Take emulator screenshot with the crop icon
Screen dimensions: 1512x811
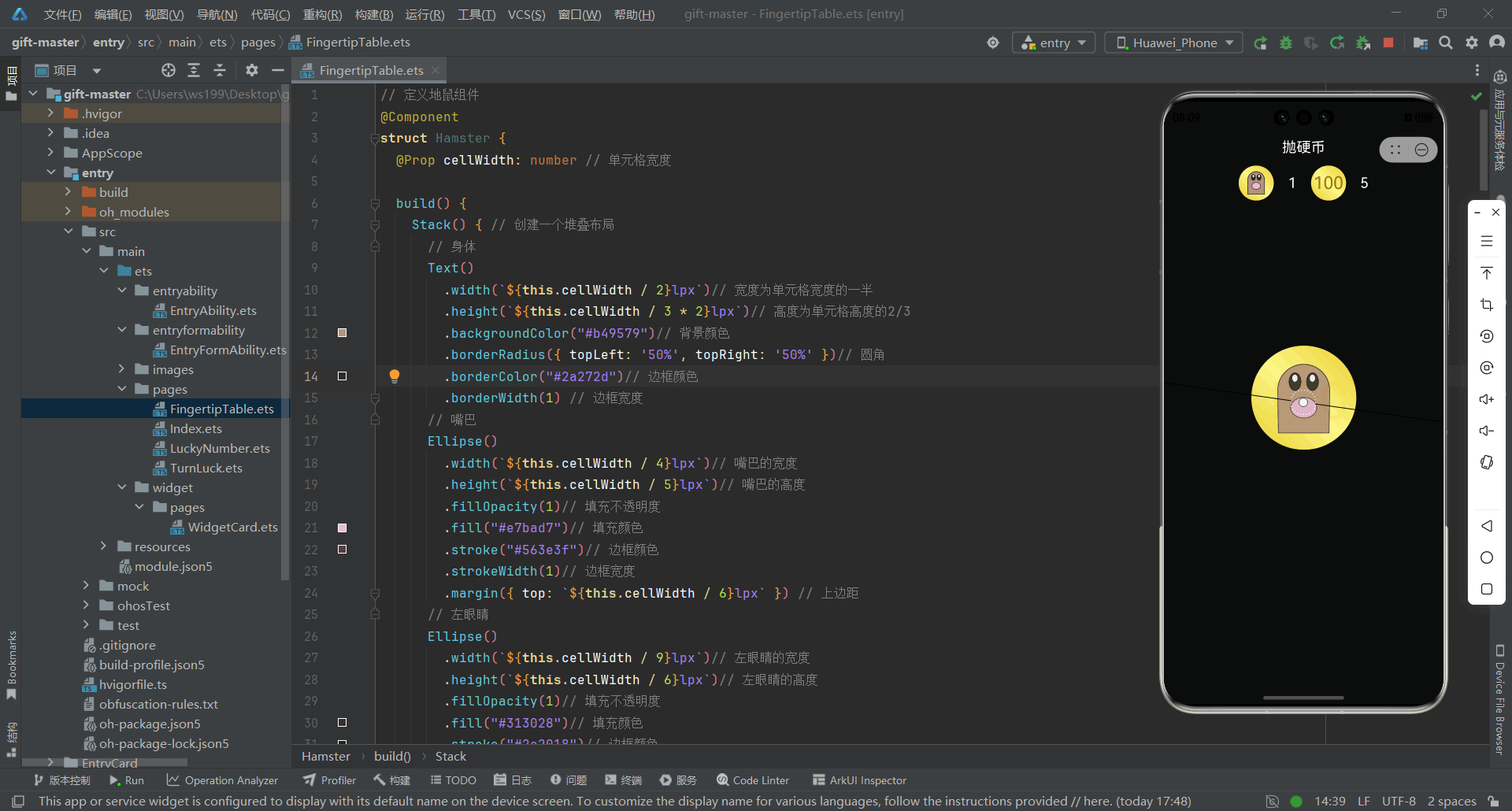1487,305
